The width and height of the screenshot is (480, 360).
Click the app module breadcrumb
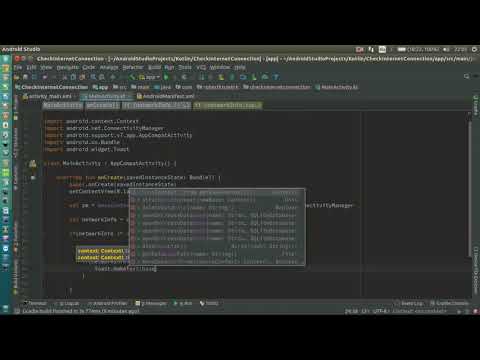click(100, 87)
